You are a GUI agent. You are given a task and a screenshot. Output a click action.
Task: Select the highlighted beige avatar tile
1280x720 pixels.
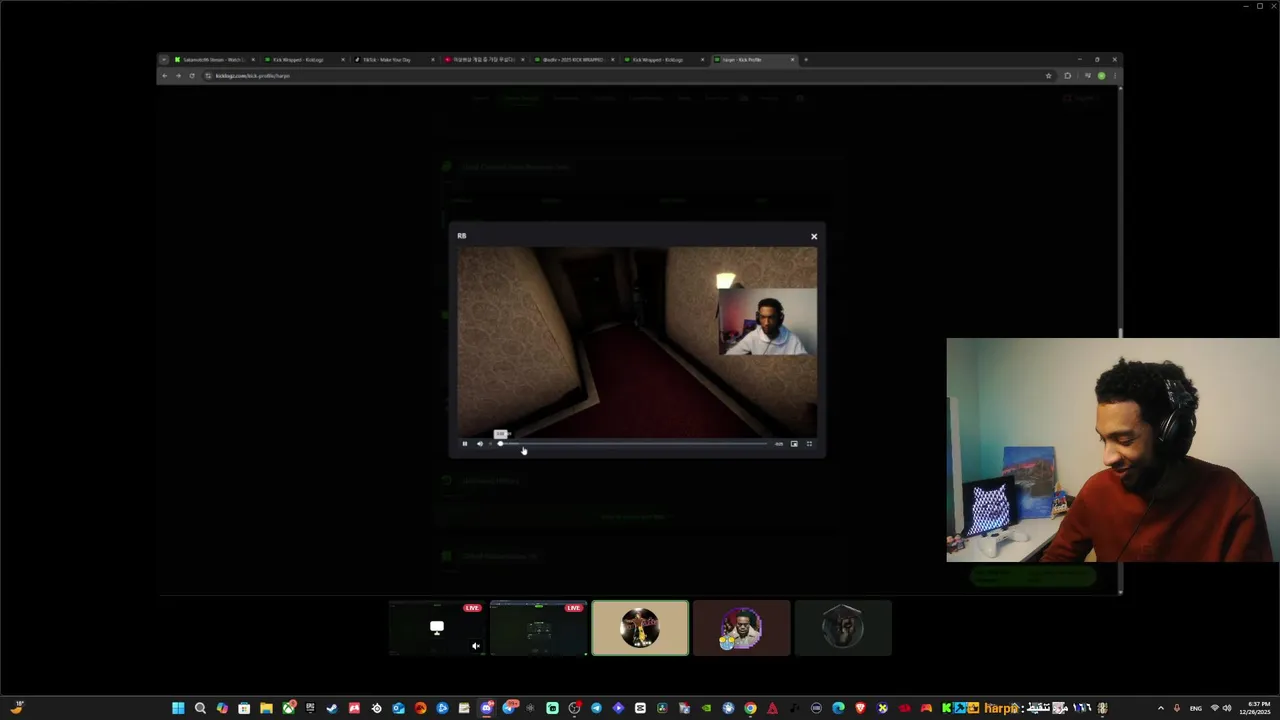point(640,628)
